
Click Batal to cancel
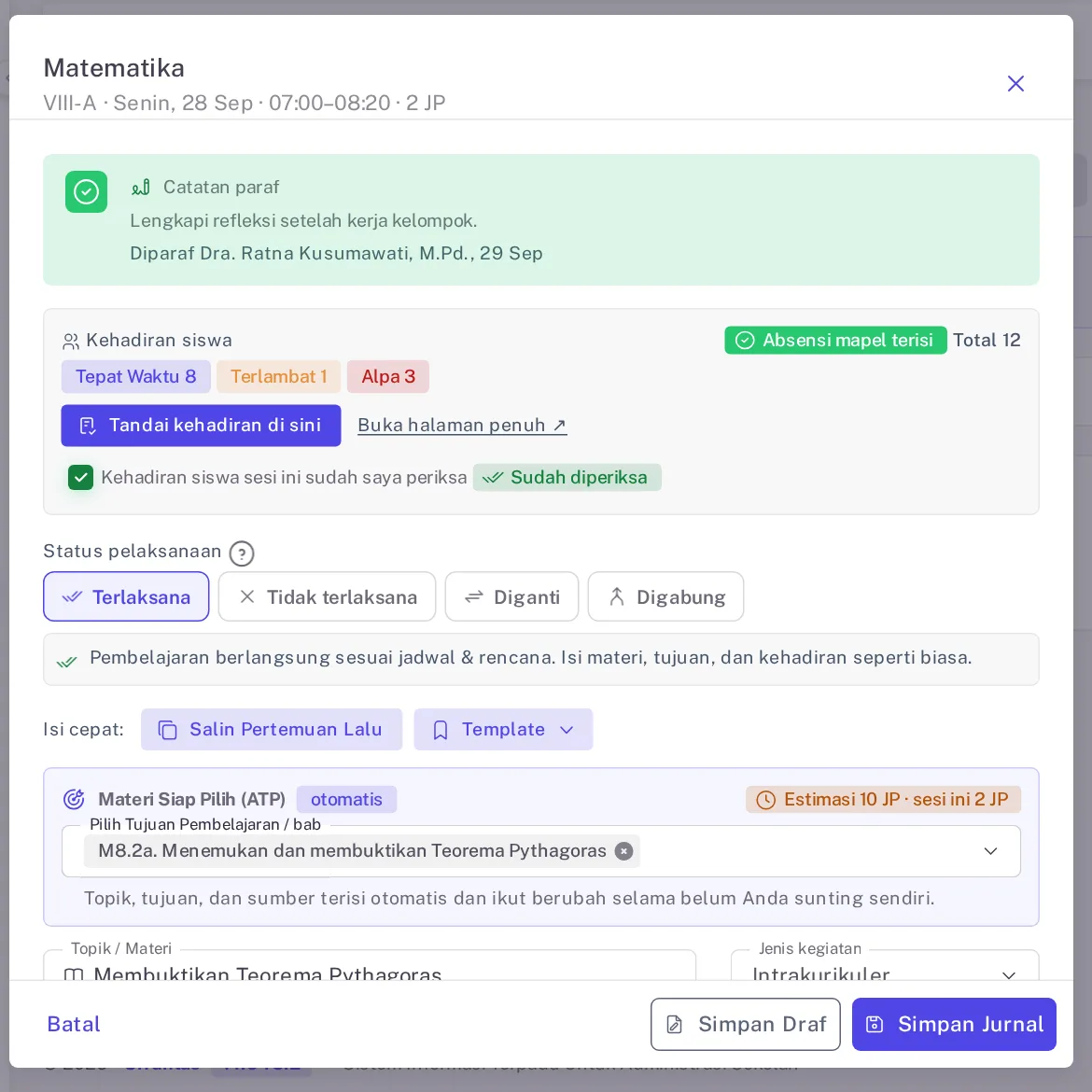(74, 1025)
